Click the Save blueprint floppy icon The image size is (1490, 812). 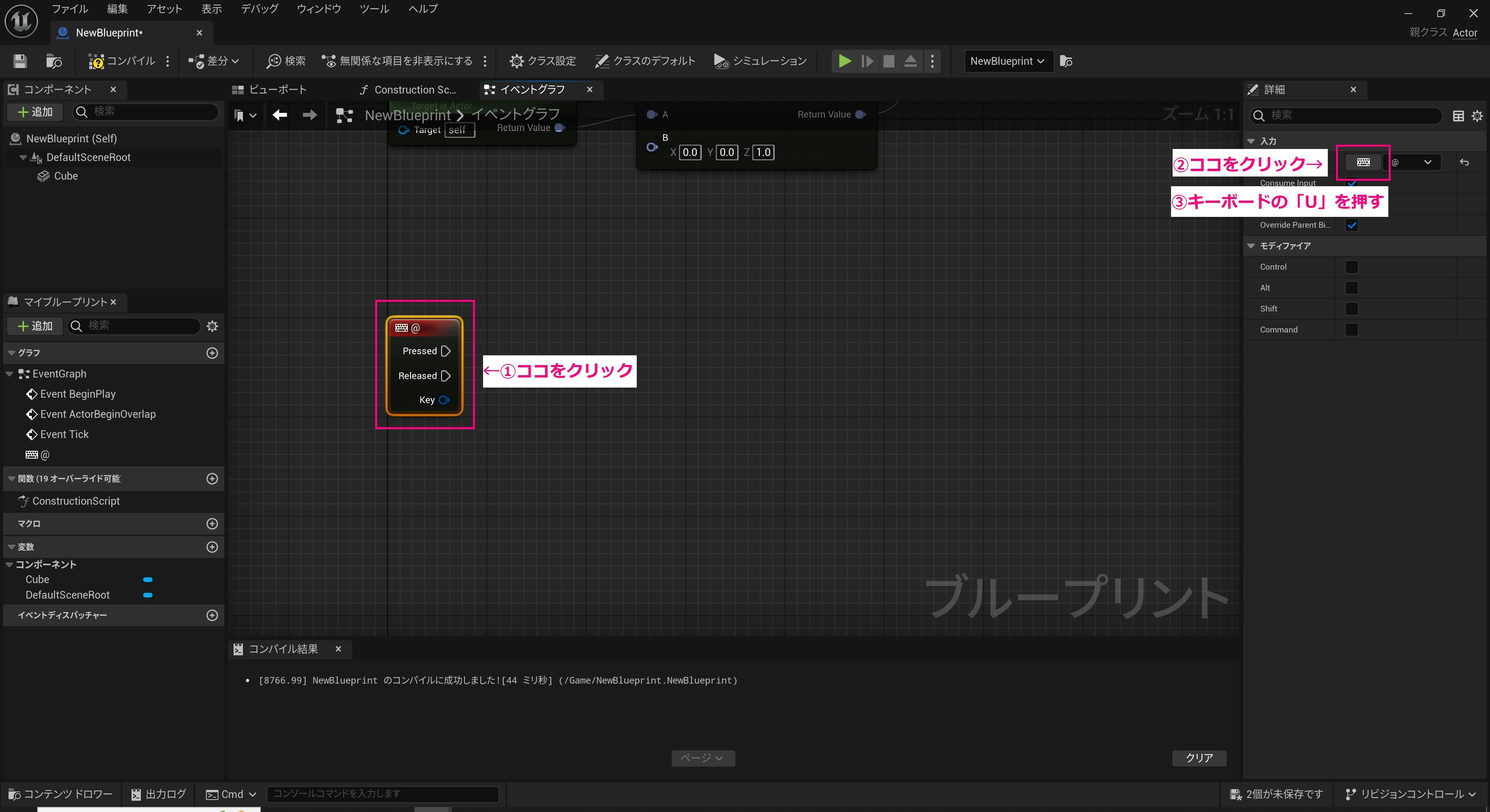click(x=20, y=61)
